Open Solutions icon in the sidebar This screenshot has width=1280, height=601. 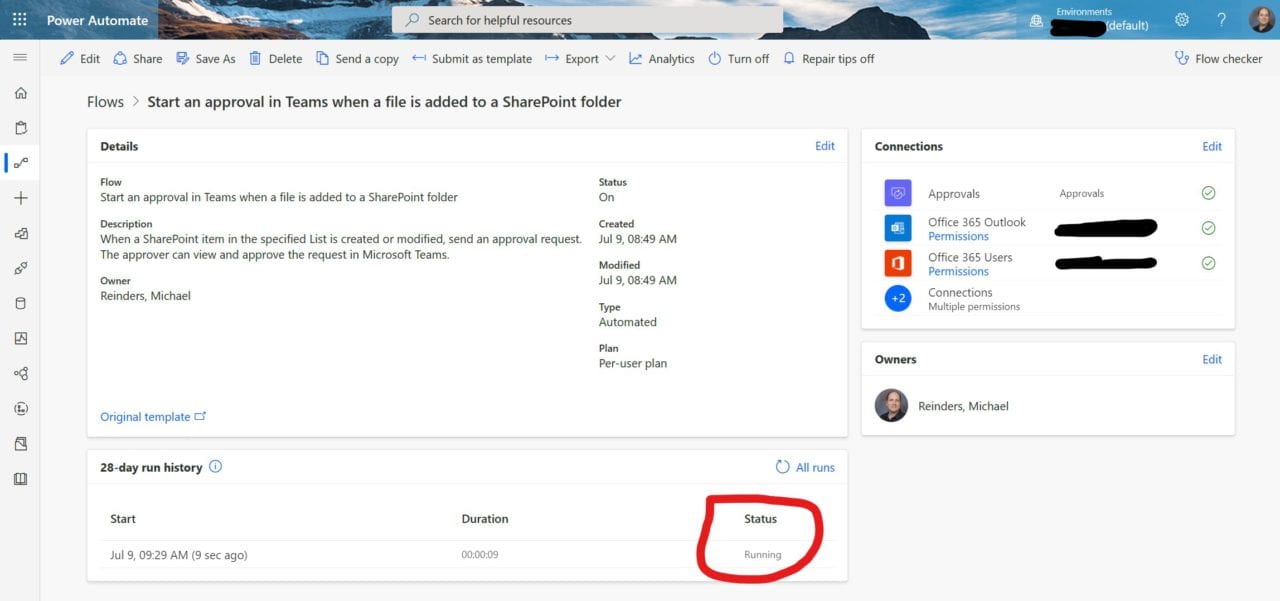click(x=20, y=443)
